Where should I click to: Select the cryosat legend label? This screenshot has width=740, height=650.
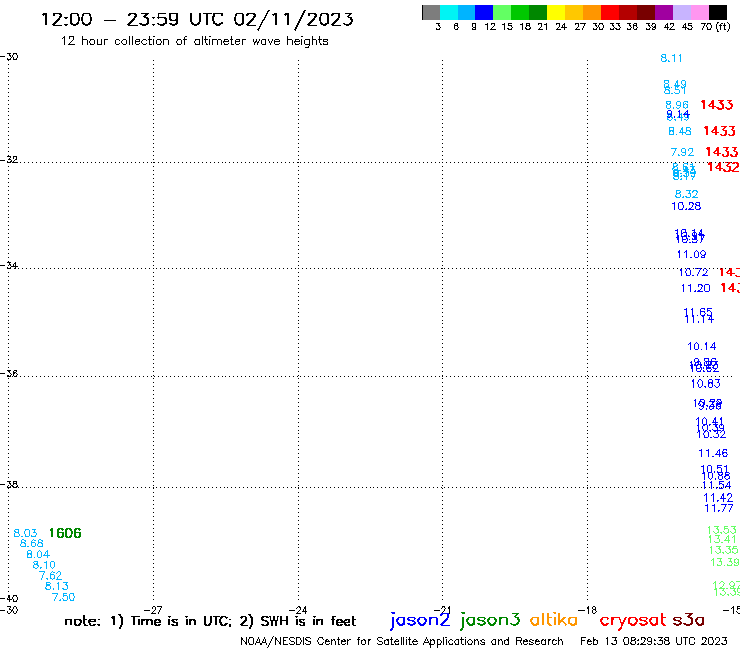pos(633,621)
